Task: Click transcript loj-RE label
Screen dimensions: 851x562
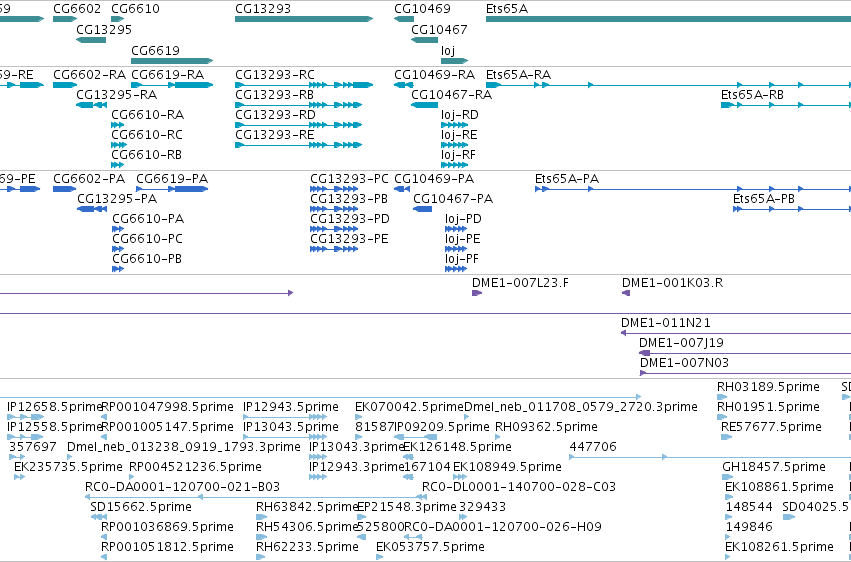Action: pos(459,135)
